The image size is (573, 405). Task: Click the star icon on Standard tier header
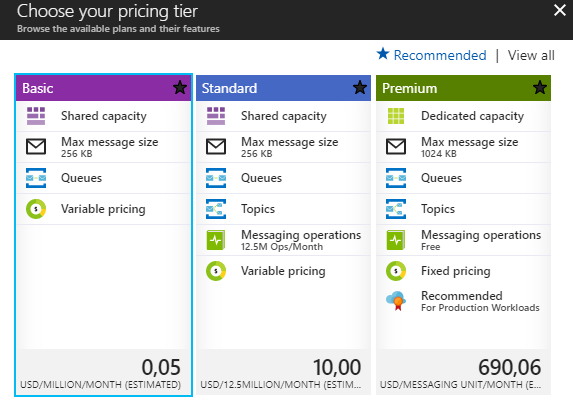(x=360, y=88)
